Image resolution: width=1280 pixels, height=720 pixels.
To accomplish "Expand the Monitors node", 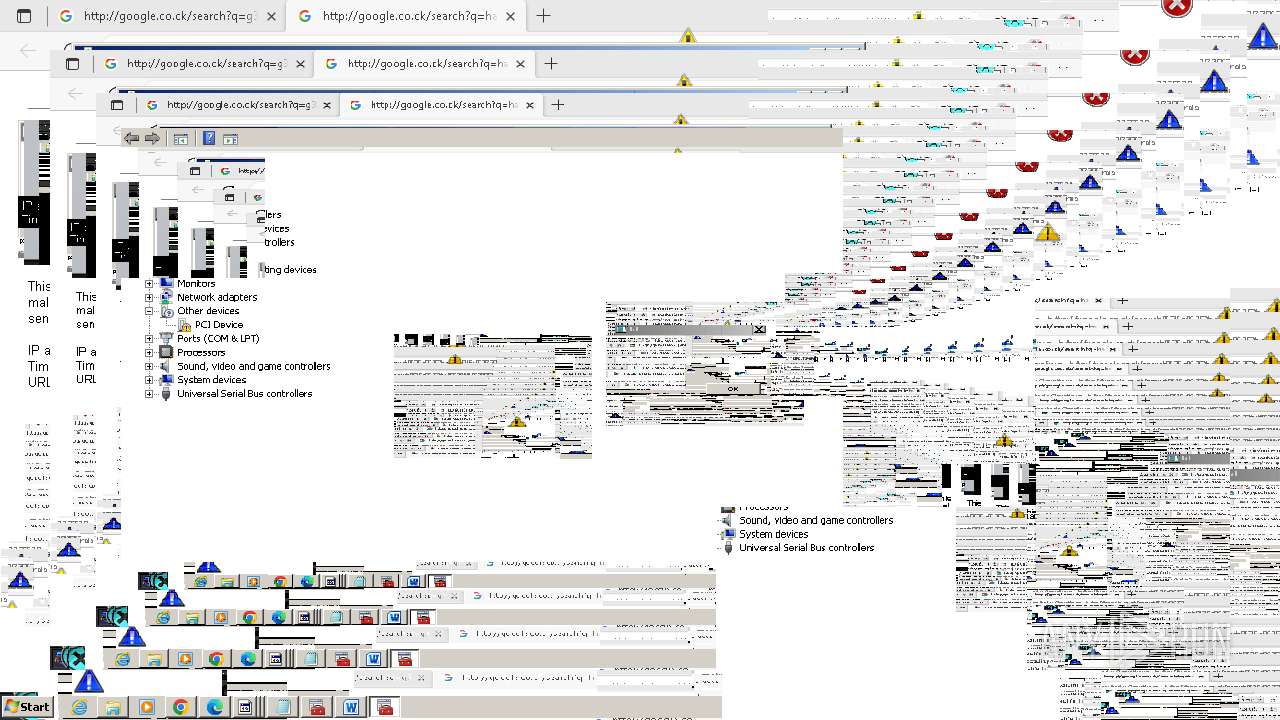I will (x=149, y=284).
